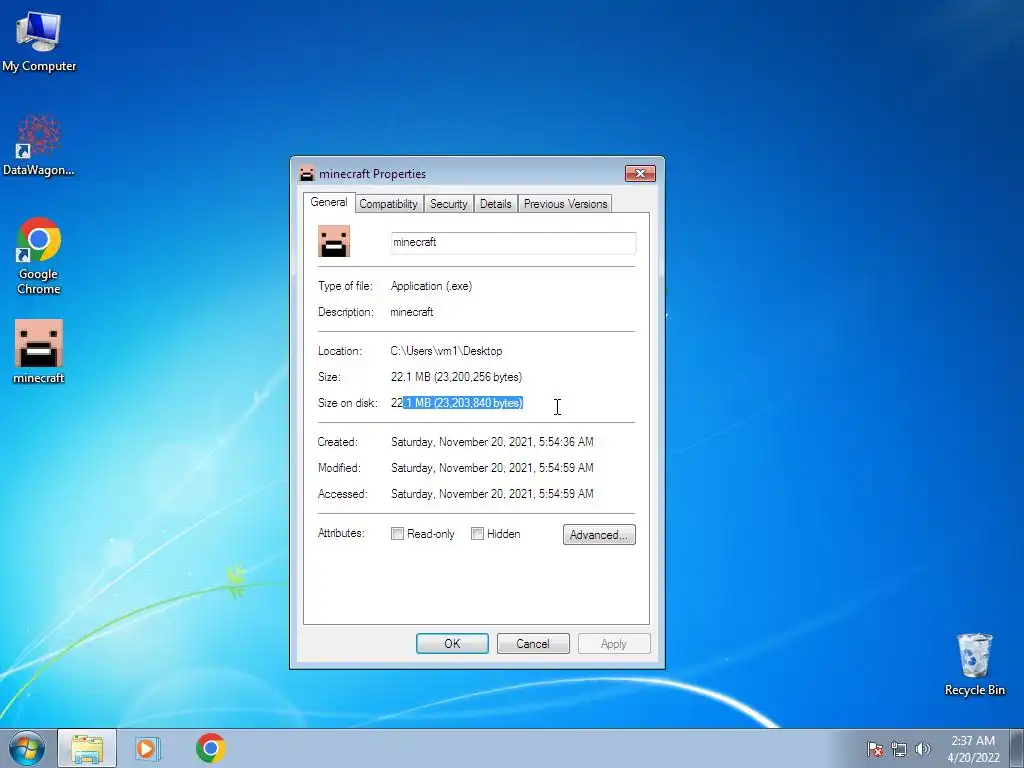Viewport: 1024px width, 768px height.
Task: Select the DataWagon desktop shortcut
Action: pos(39,145)
